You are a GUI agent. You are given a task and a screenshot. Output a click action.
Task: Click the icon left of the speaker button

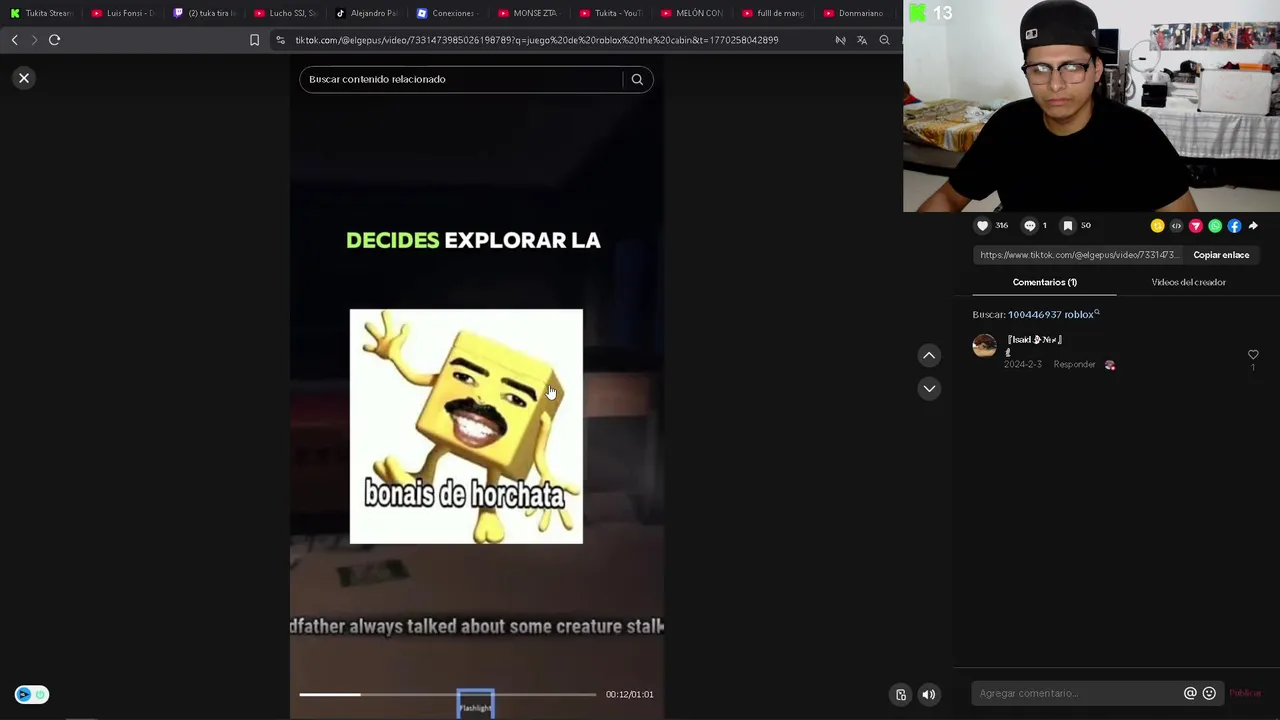901,695
